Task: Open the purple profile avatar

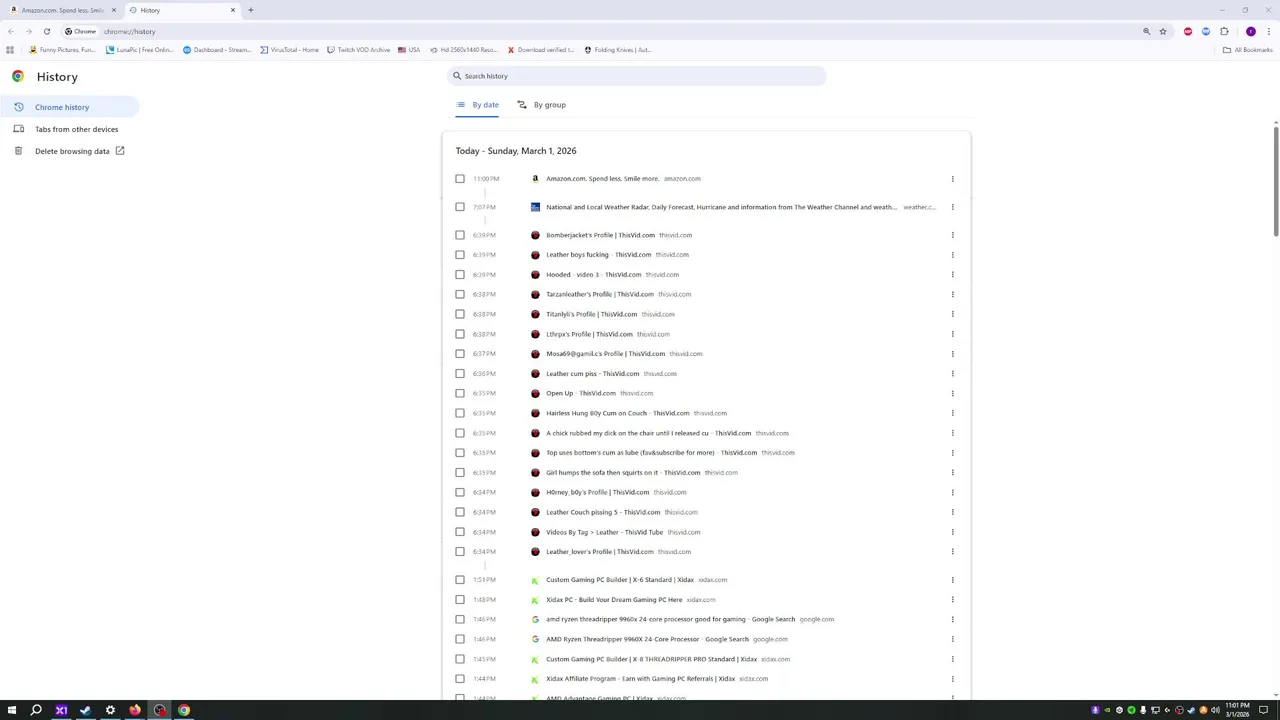Action: (x=1250, y=31)
